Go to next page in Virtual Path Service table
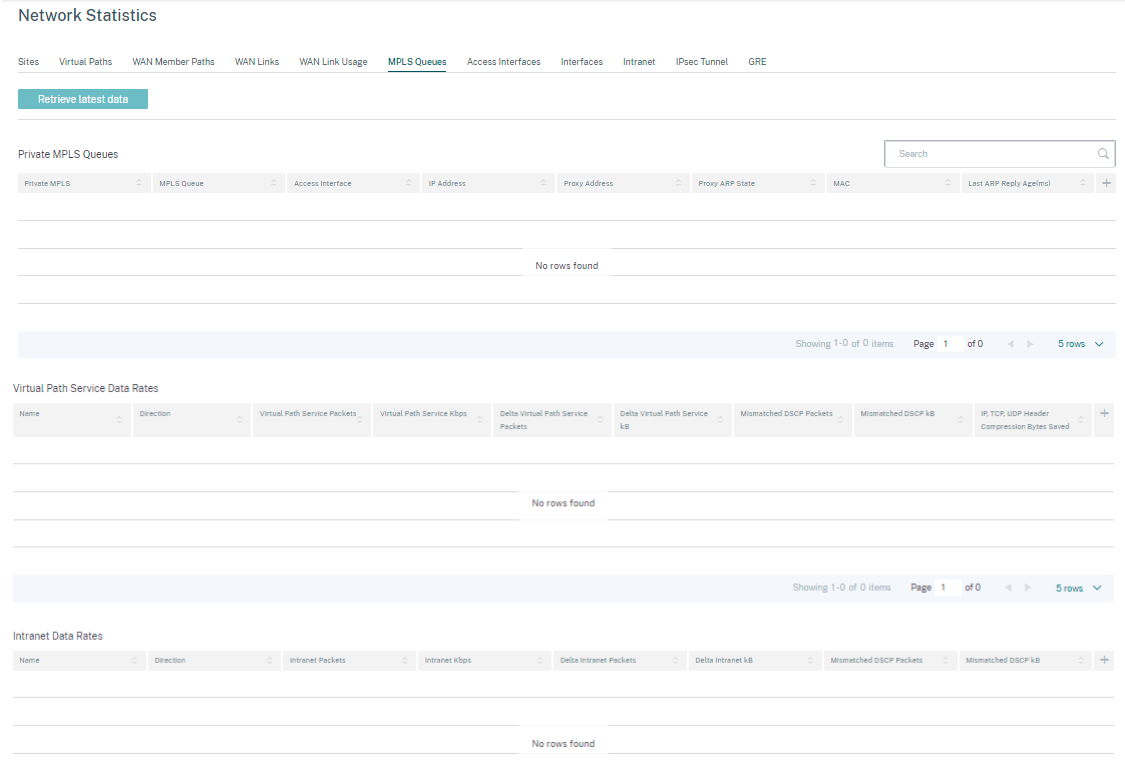The image size is (1125, 760). pos(1028,588)
